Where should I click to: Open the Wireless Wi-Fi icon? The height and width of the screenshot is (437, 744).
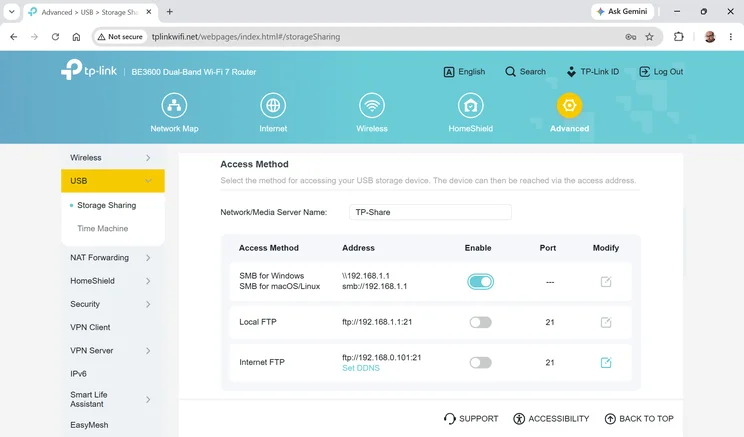point(372,105)
